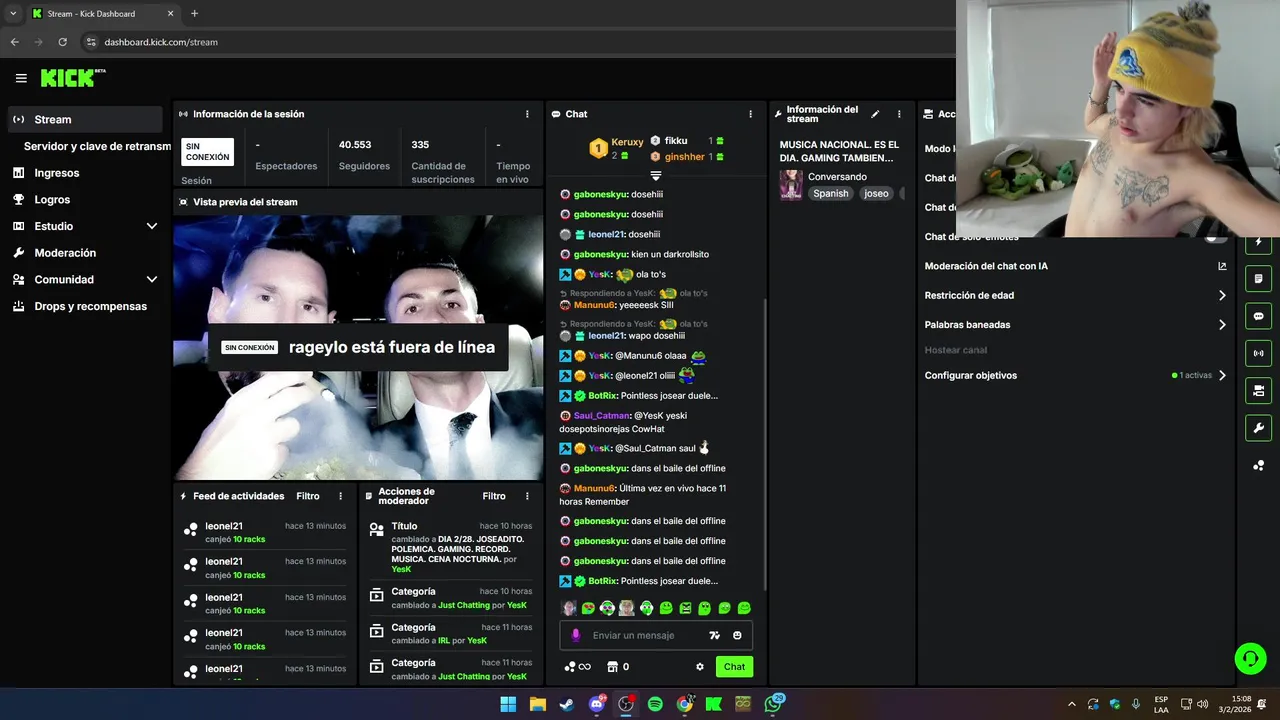The height and width of the screenshot is (720, 1280).
Task: Open the Chat panel options menu
Action: pyautogui.click(x=751, y=114)
